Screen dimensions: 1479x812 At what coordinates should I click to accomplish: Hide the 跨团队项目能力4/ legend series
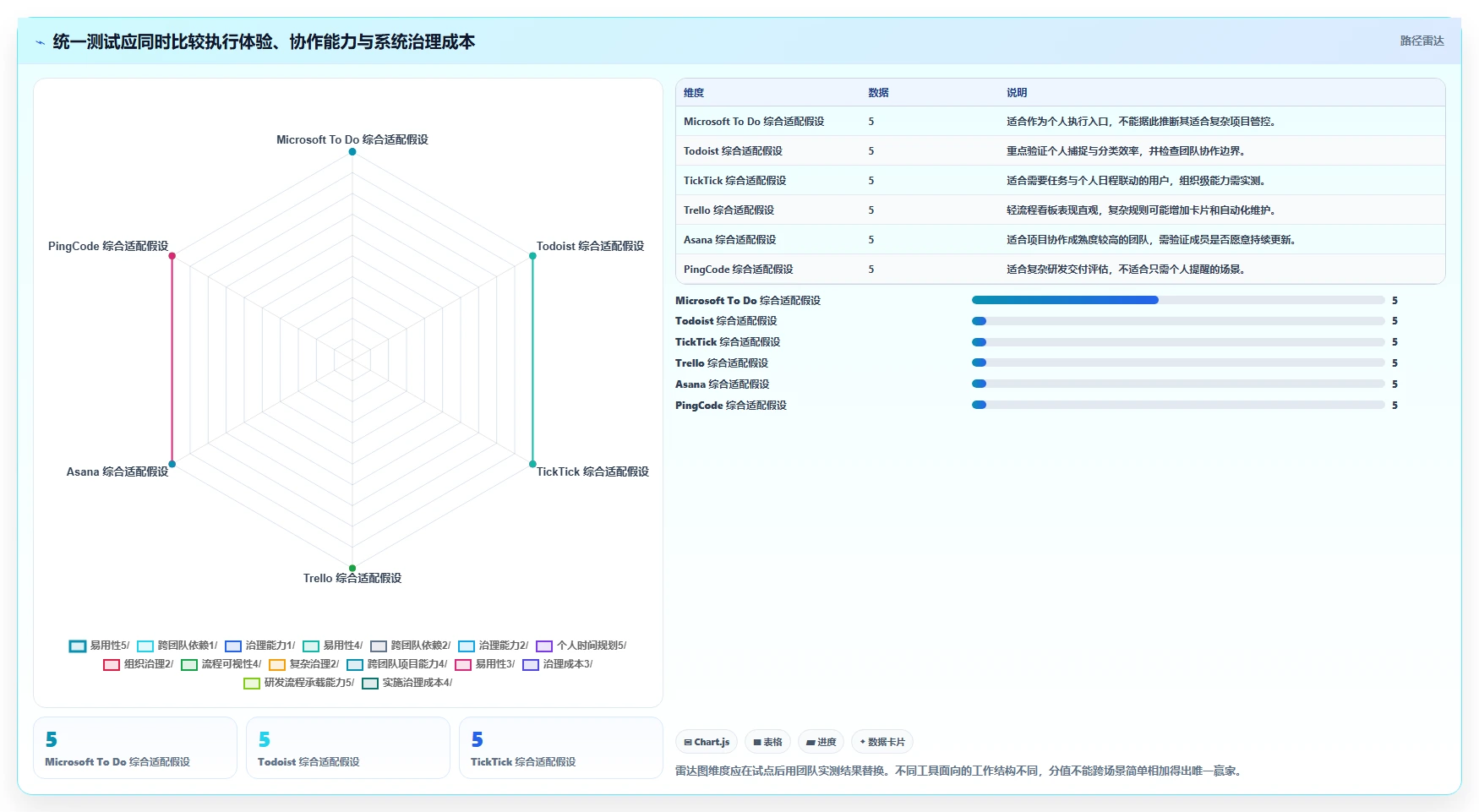(x=397, y=664)
